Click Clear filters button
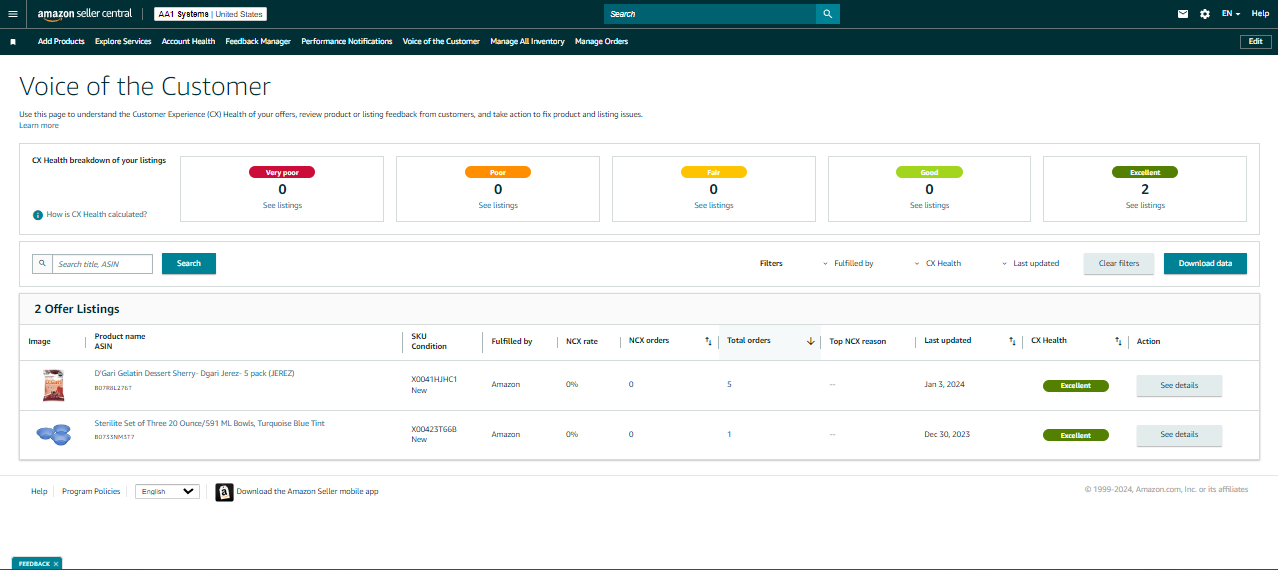Image resolution: width=1278 pixels, height=570 pixels. coord(1119,264)
